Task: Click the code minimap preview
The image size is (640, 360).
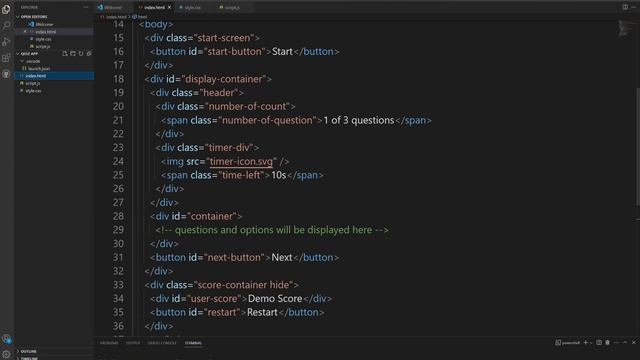Action: click(625, 28)
